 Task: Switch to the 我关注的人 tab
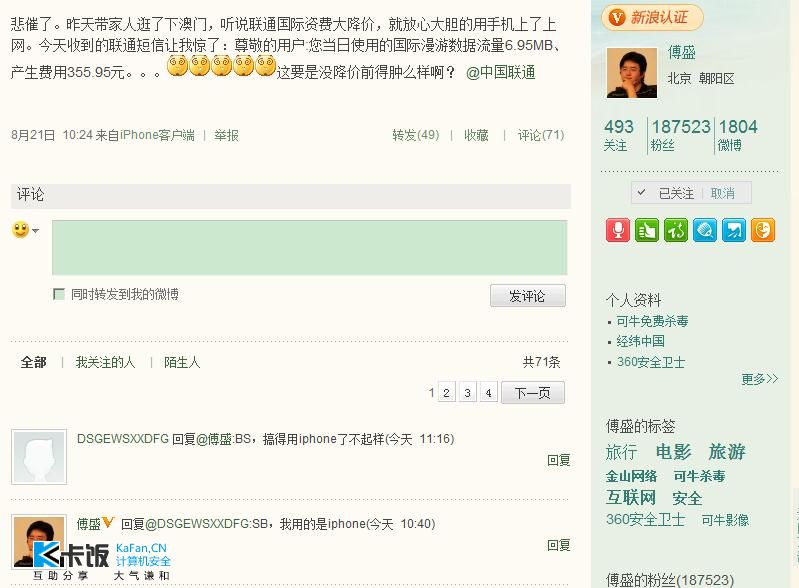tap(105, 362)
